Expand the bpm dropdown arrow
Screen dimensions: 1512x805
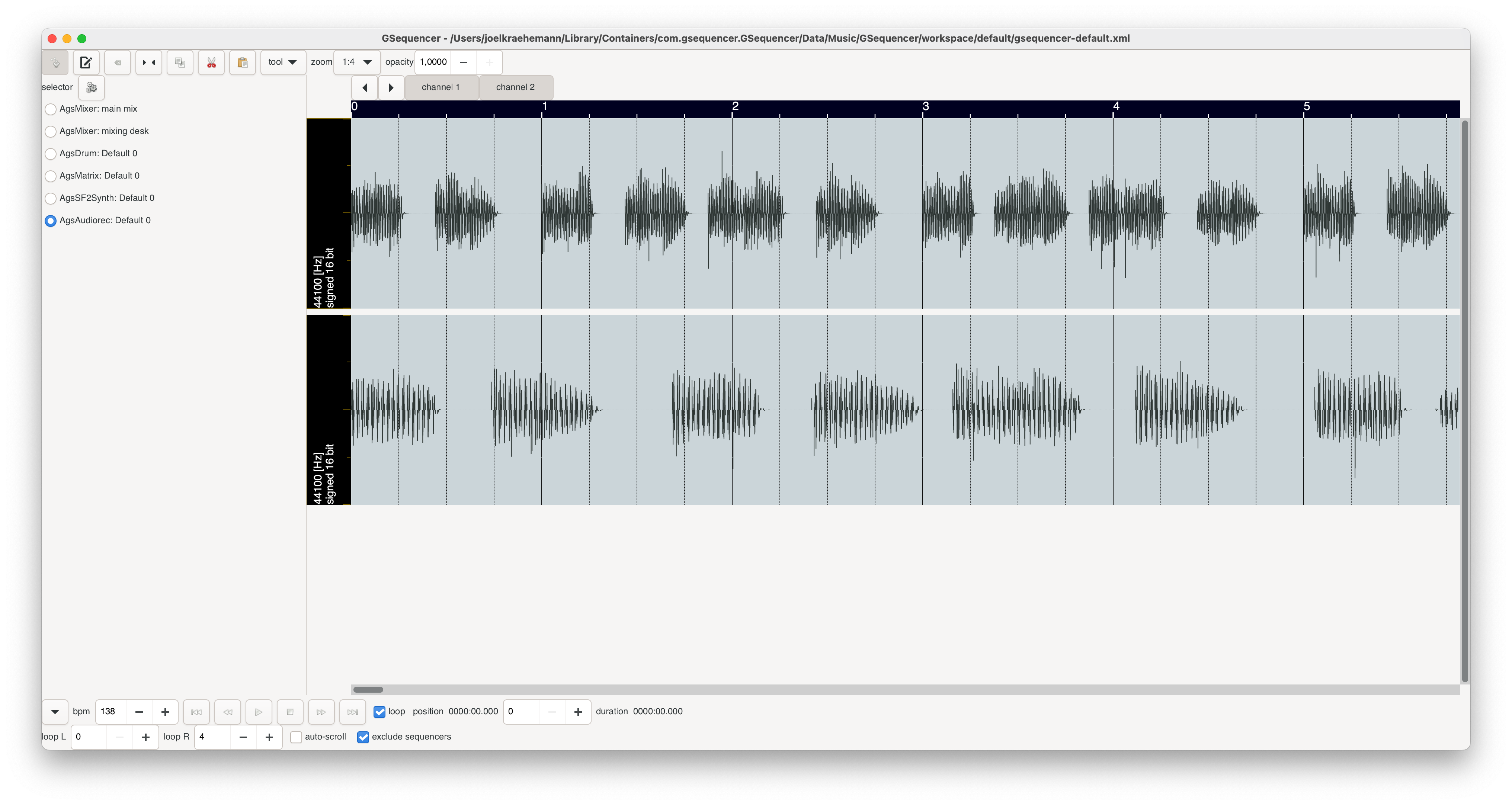pos(55,711)
